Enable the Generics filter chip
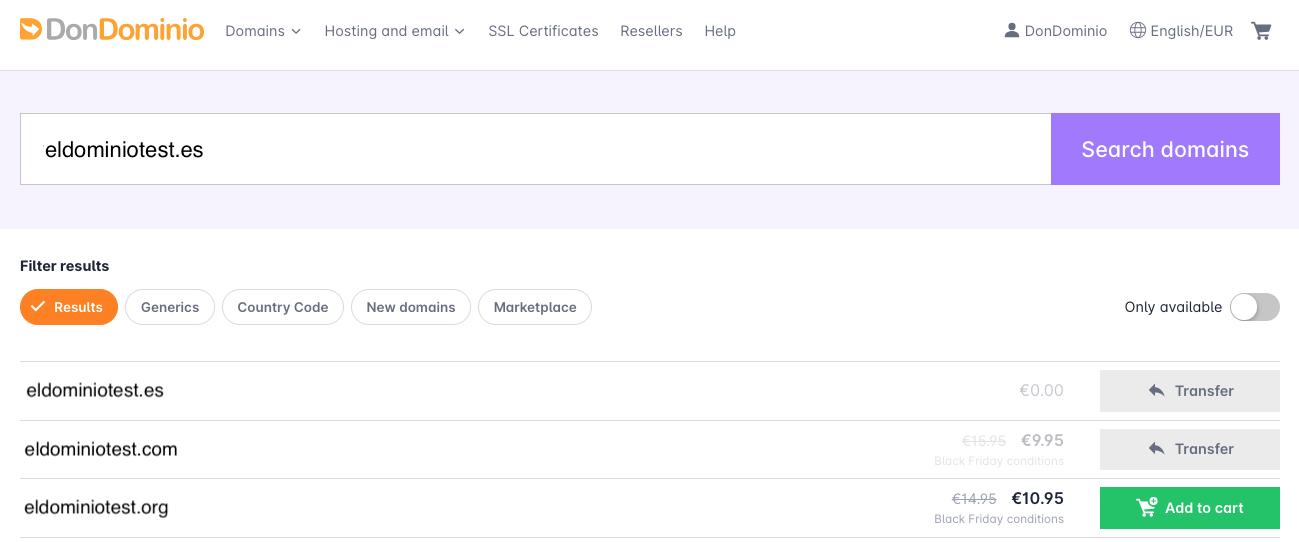Image resolution: width=1299 pixels, height=542 pixels. [x=170, y=307]
